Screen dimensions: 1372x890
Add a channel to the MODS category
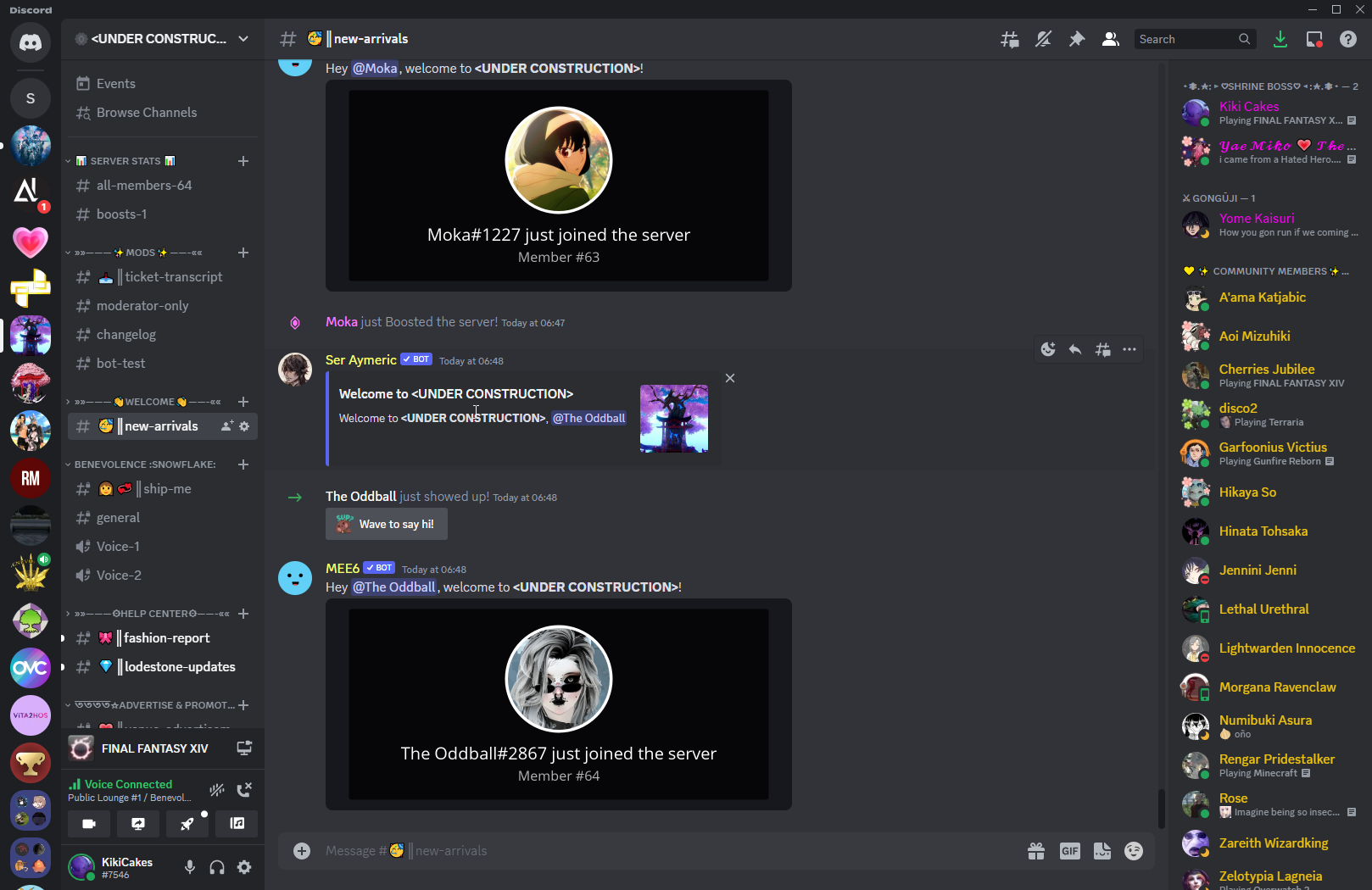(x=243, y=253)
